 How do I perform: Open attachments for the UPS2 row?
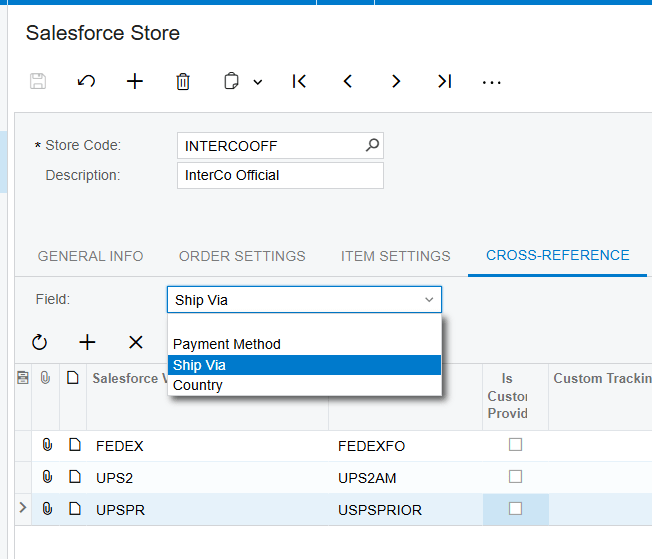click(47, 477)
